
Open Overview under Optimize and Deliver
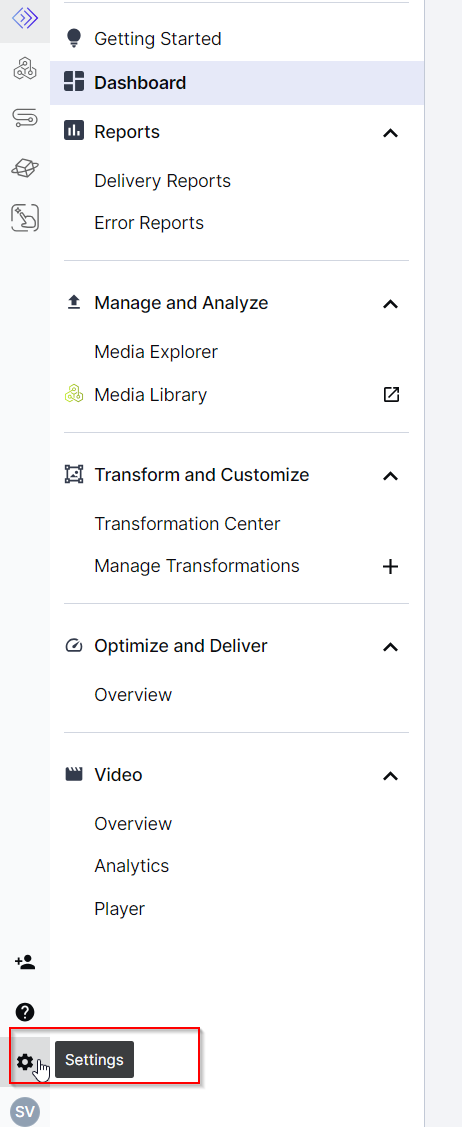coord(133,695)
